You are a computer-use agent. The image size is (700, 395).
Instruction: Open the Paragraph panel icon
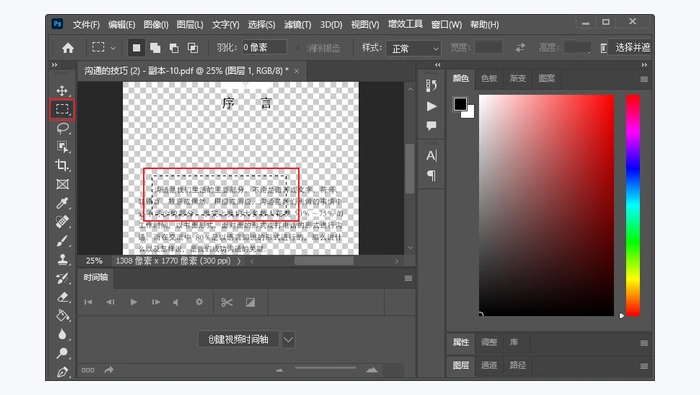point(431,175)
